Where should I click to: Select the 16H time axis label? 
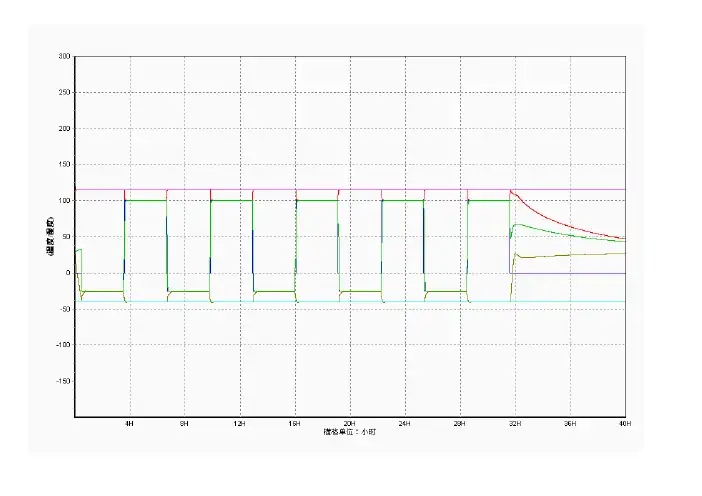(294, 423)
